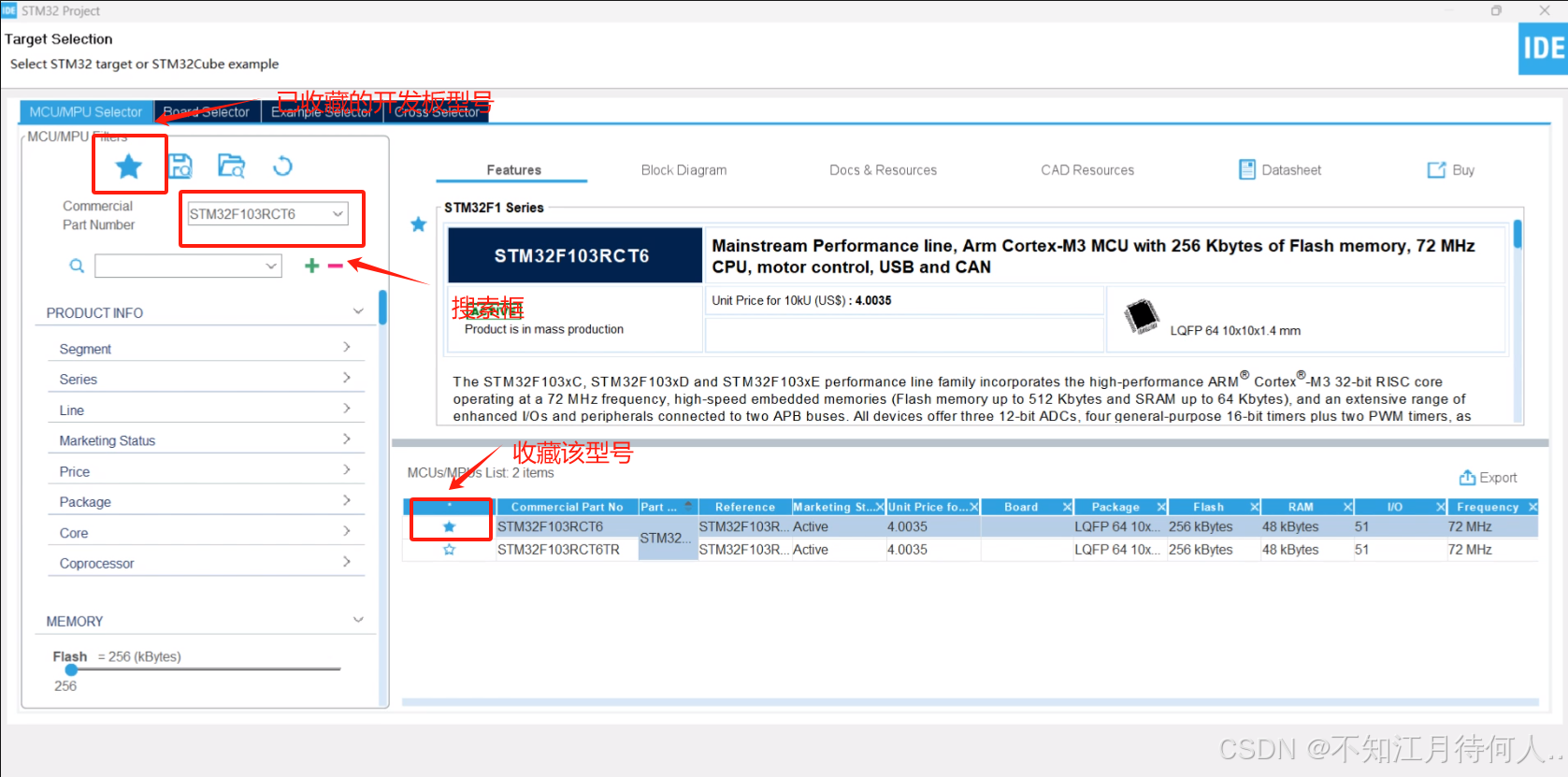Screen dimensions: 1568x777
Task: Expand the Segment filter
Action: click(347, 347)
